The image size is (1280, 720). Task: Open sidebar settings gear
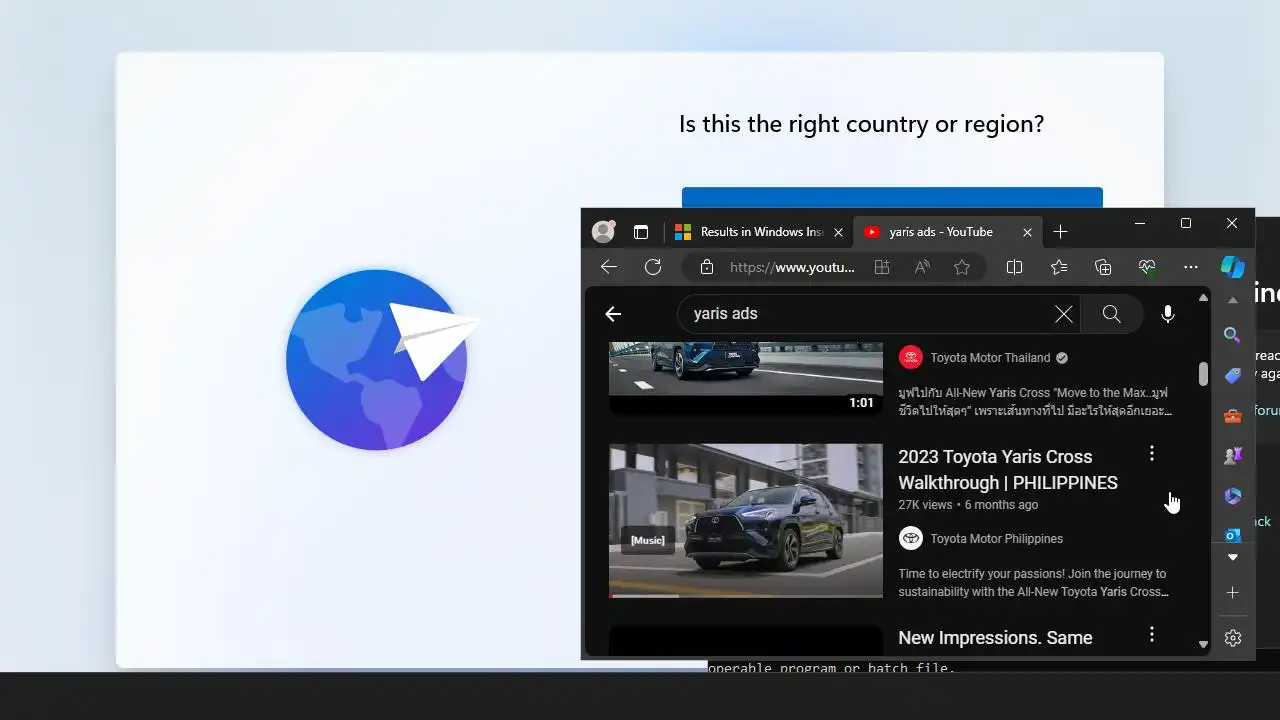click(1233, 638)
